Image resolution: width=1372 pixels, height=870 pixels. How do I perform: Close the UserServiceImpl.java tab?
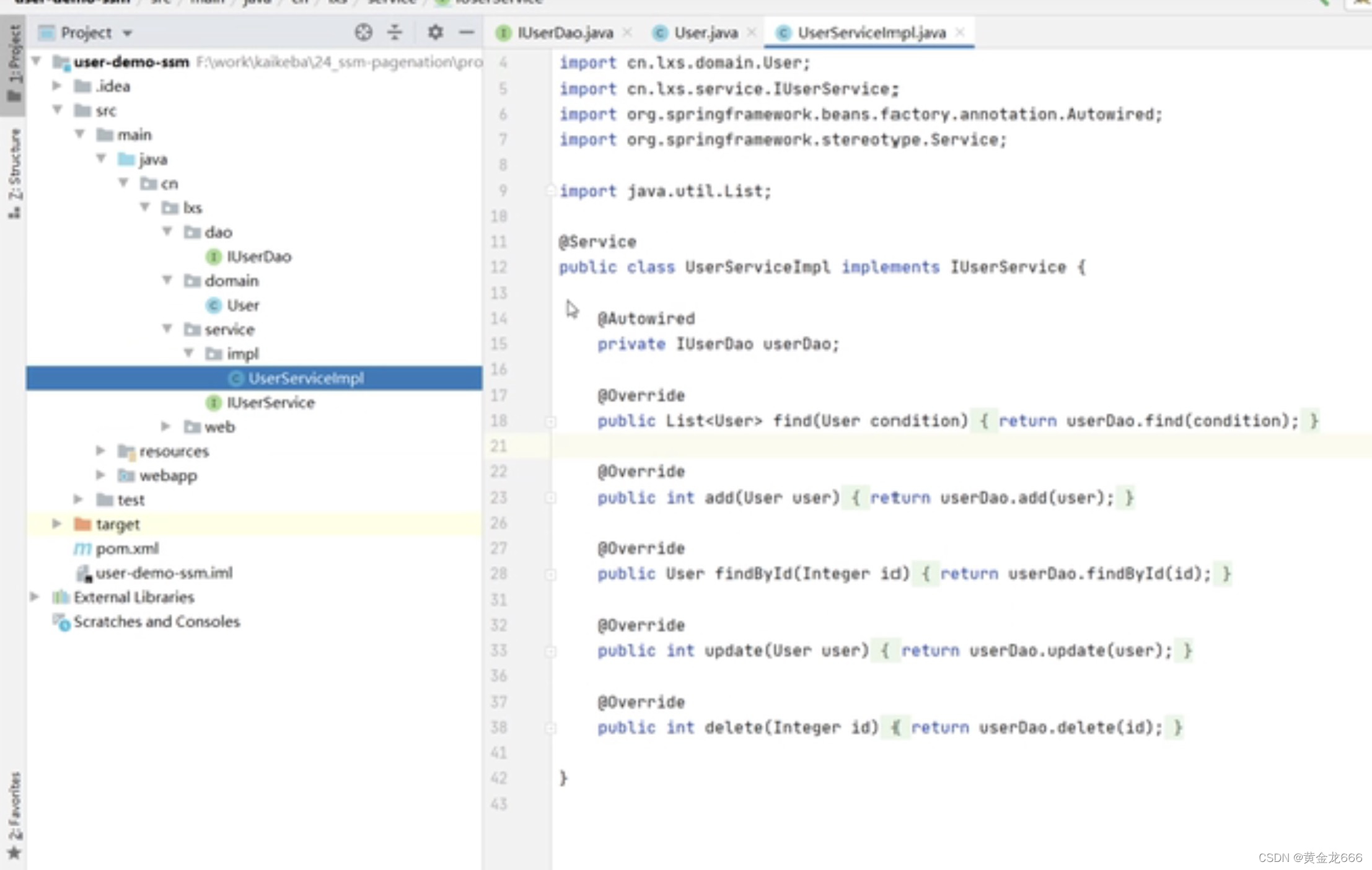pos(960,32)
